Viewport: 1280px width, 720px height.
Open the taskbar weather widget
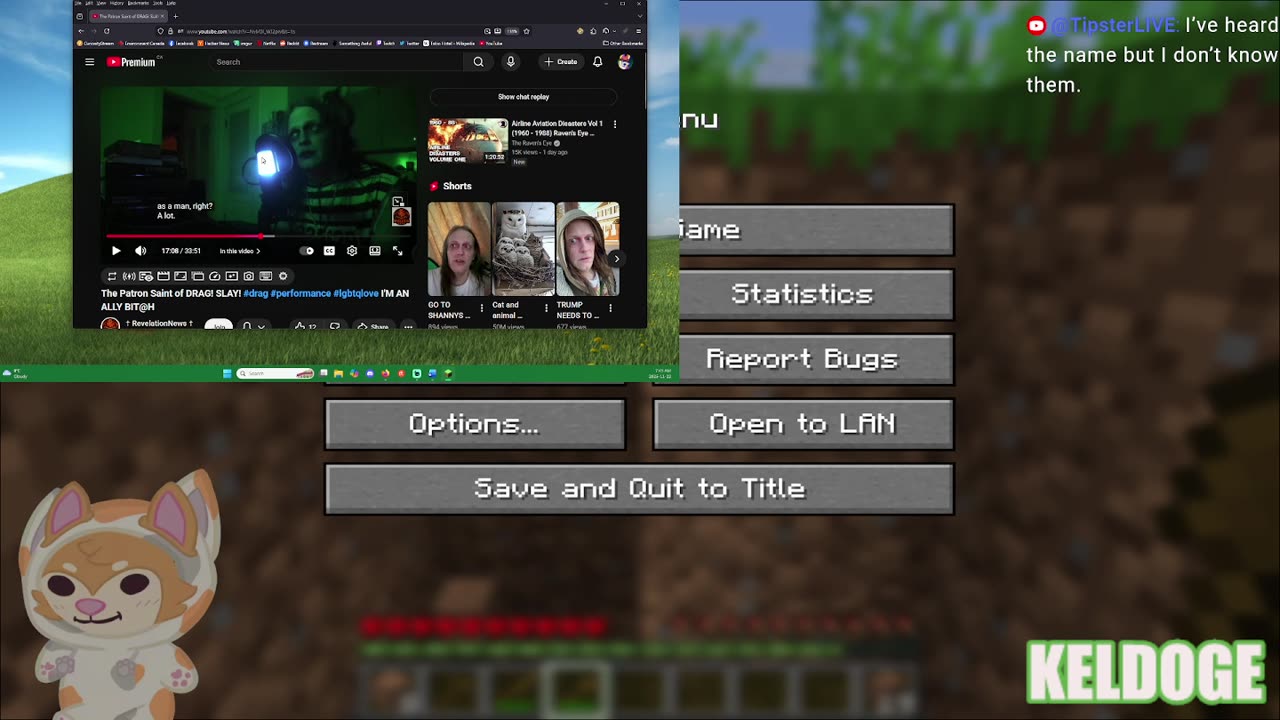[x=15, y=373]
